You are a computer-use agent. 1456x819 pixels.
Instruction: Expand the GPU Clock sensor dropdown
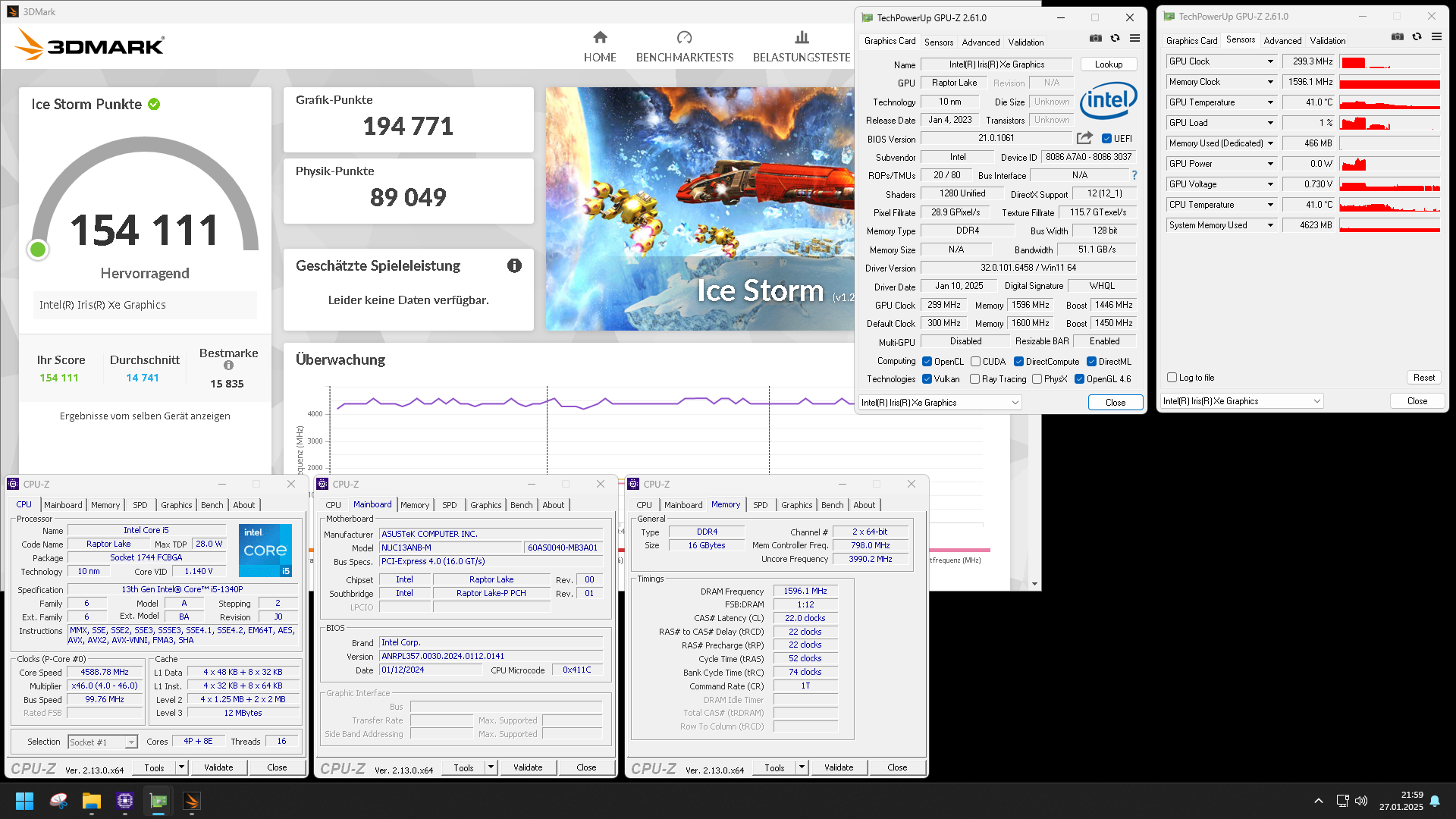click(x=1270, y=61)
